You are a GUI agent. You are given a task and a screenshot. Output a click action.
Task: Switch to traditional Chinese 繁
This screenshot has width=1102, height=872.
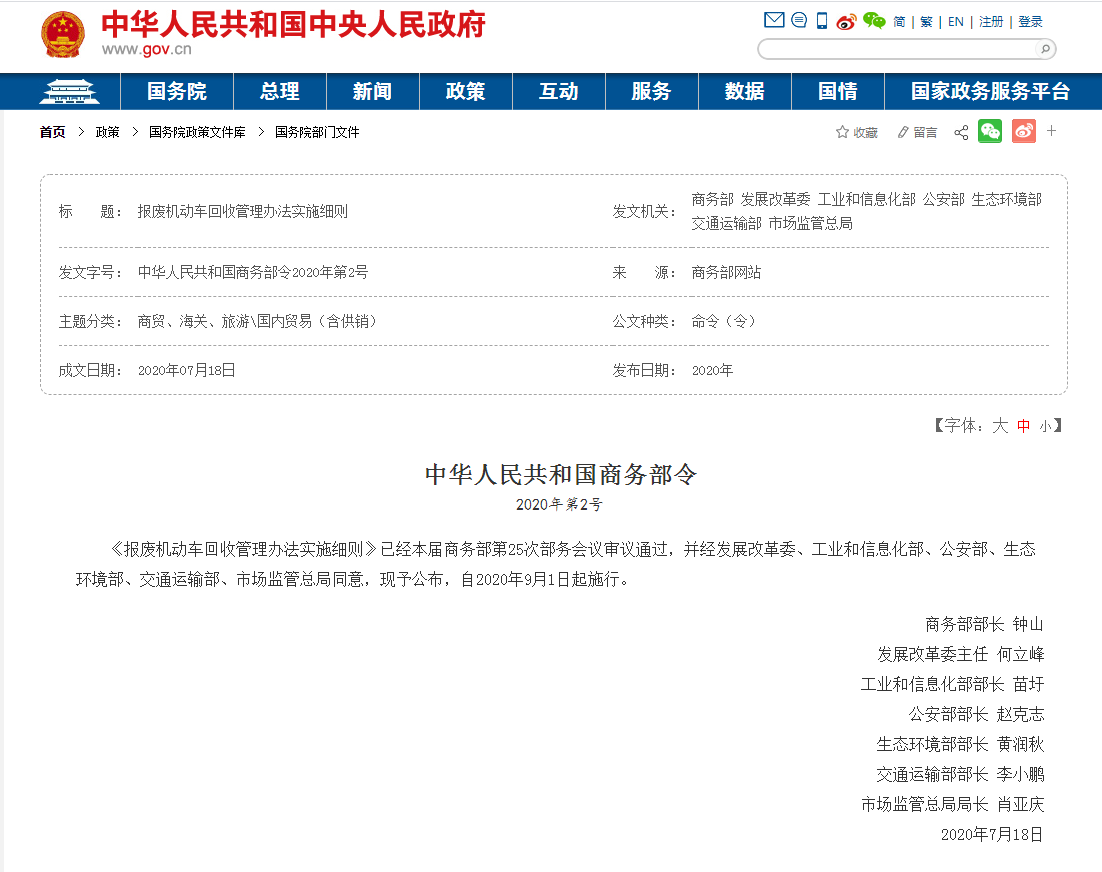coord(926,22)
